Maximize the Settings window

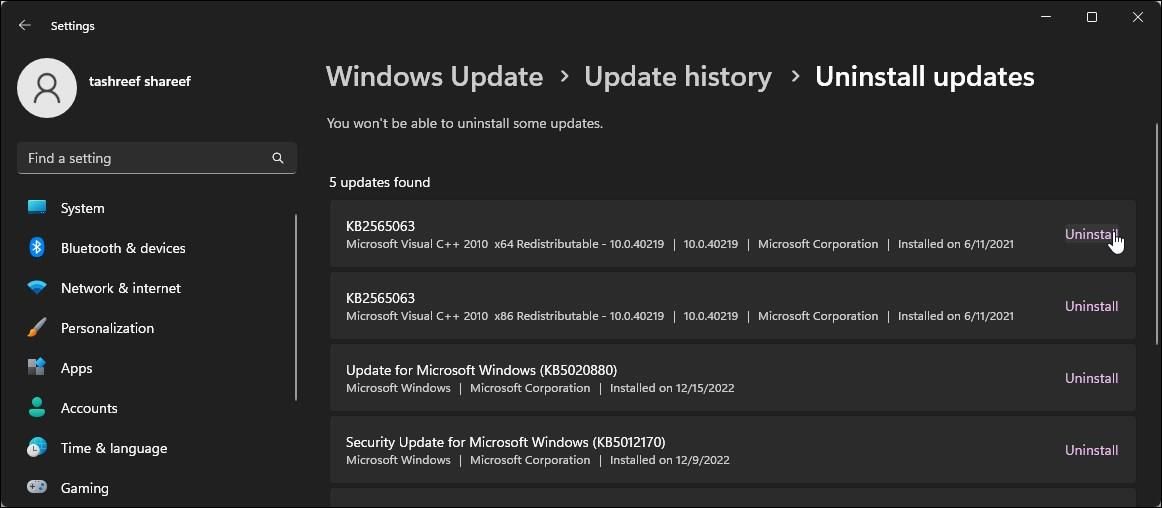coord(1092,17)
